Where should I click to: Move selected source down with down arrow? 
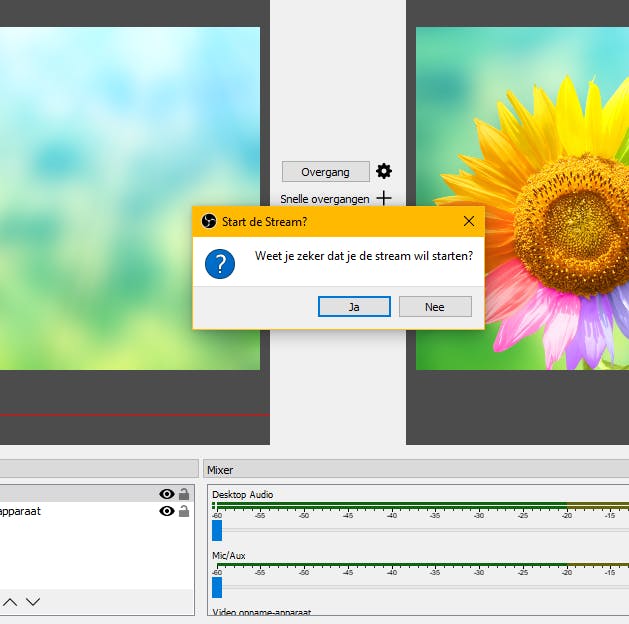[33, 602]
